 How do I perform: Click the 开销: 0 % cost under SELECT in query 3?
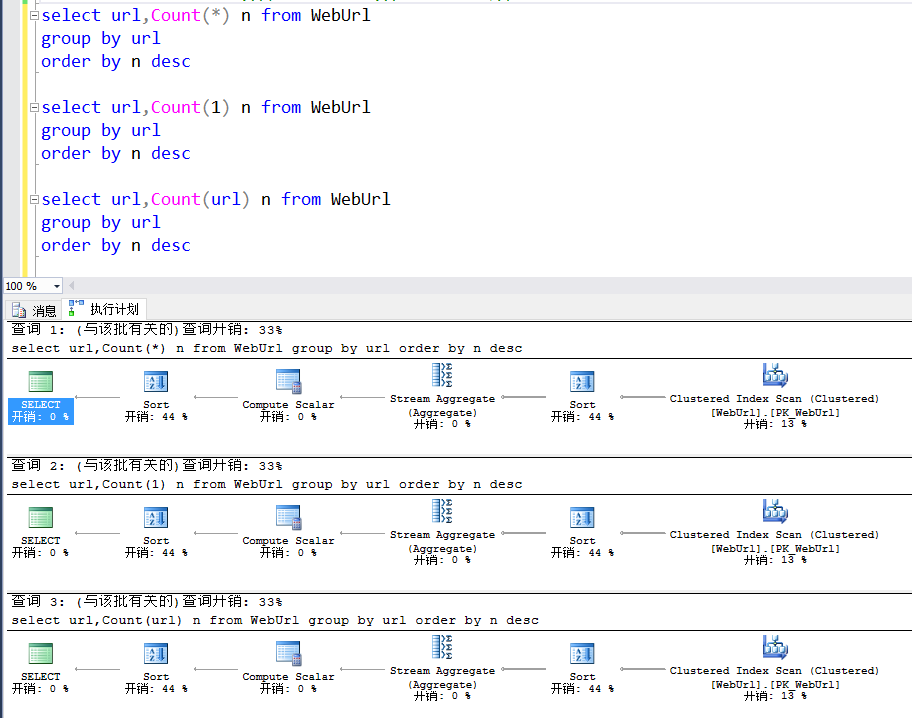(41, 689)
